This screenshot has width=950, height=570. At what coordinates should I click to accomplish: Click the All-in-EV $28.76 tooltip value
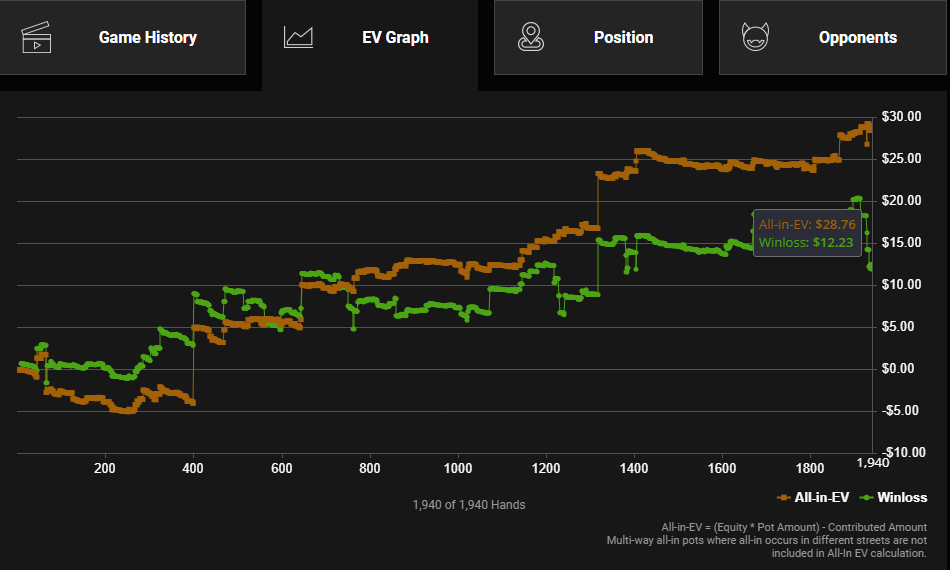(x=835, y=224)
